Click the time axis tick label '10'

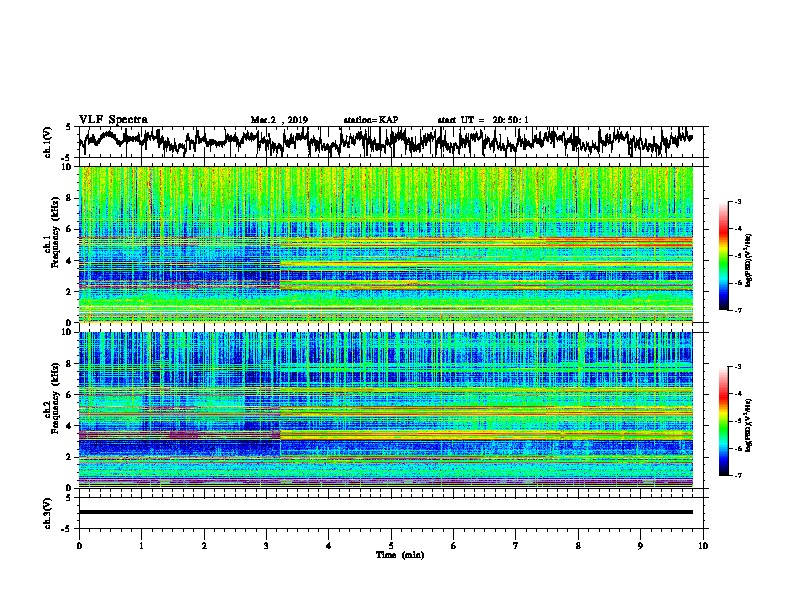click(x=703, y=546)
